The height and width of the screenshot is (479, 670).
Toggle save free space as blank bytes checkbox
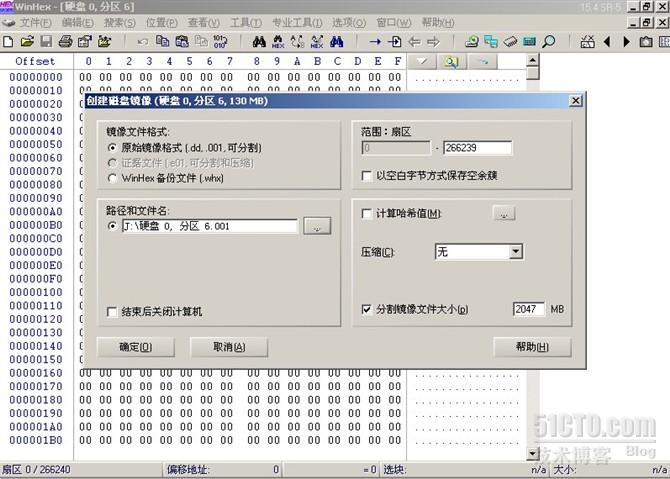(366, 176)
